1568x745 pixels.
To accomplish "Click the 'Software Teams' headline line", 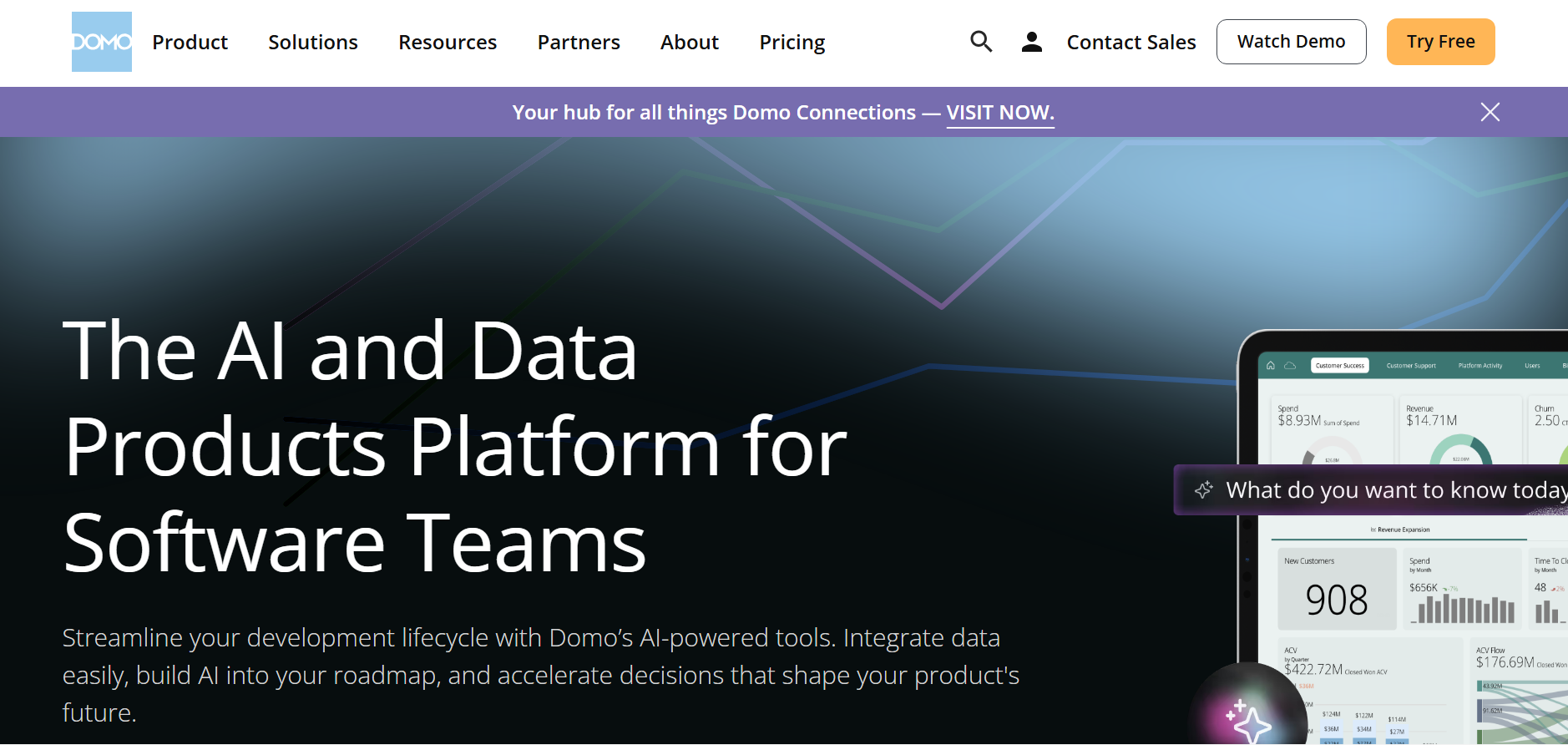I will [355, 544].
